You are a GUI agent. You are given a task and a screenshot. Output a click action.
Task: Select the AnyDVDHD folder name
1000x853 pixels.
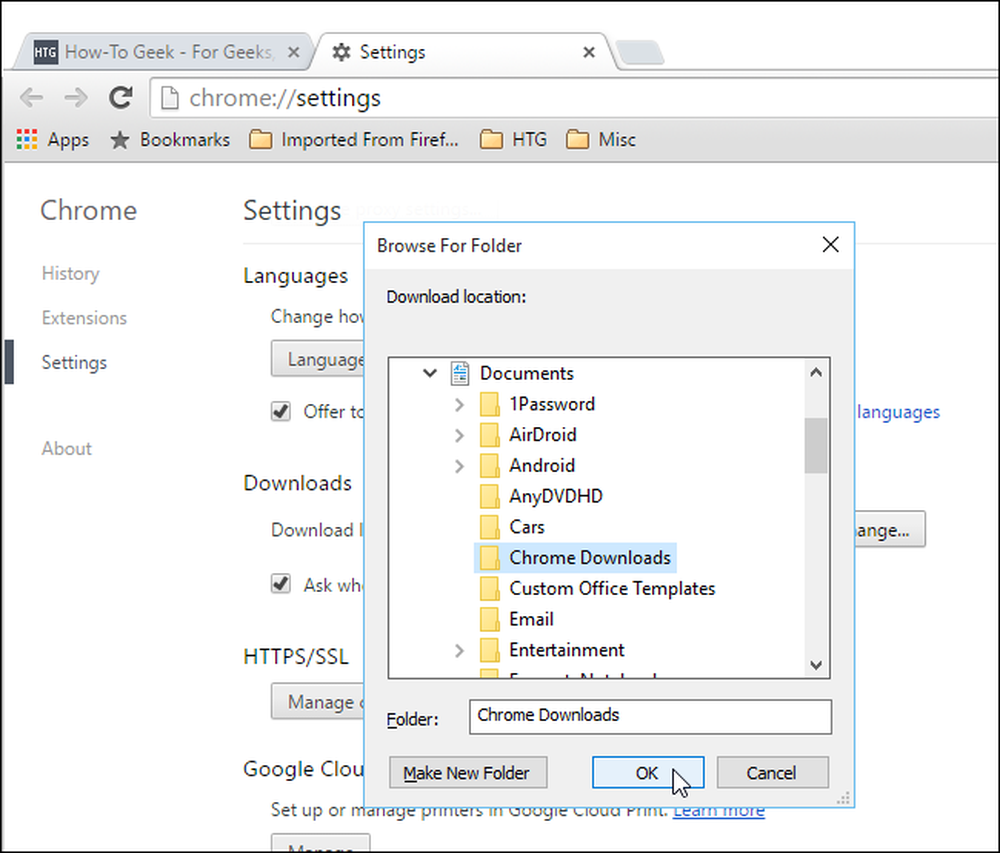click(x=555, y=497)
